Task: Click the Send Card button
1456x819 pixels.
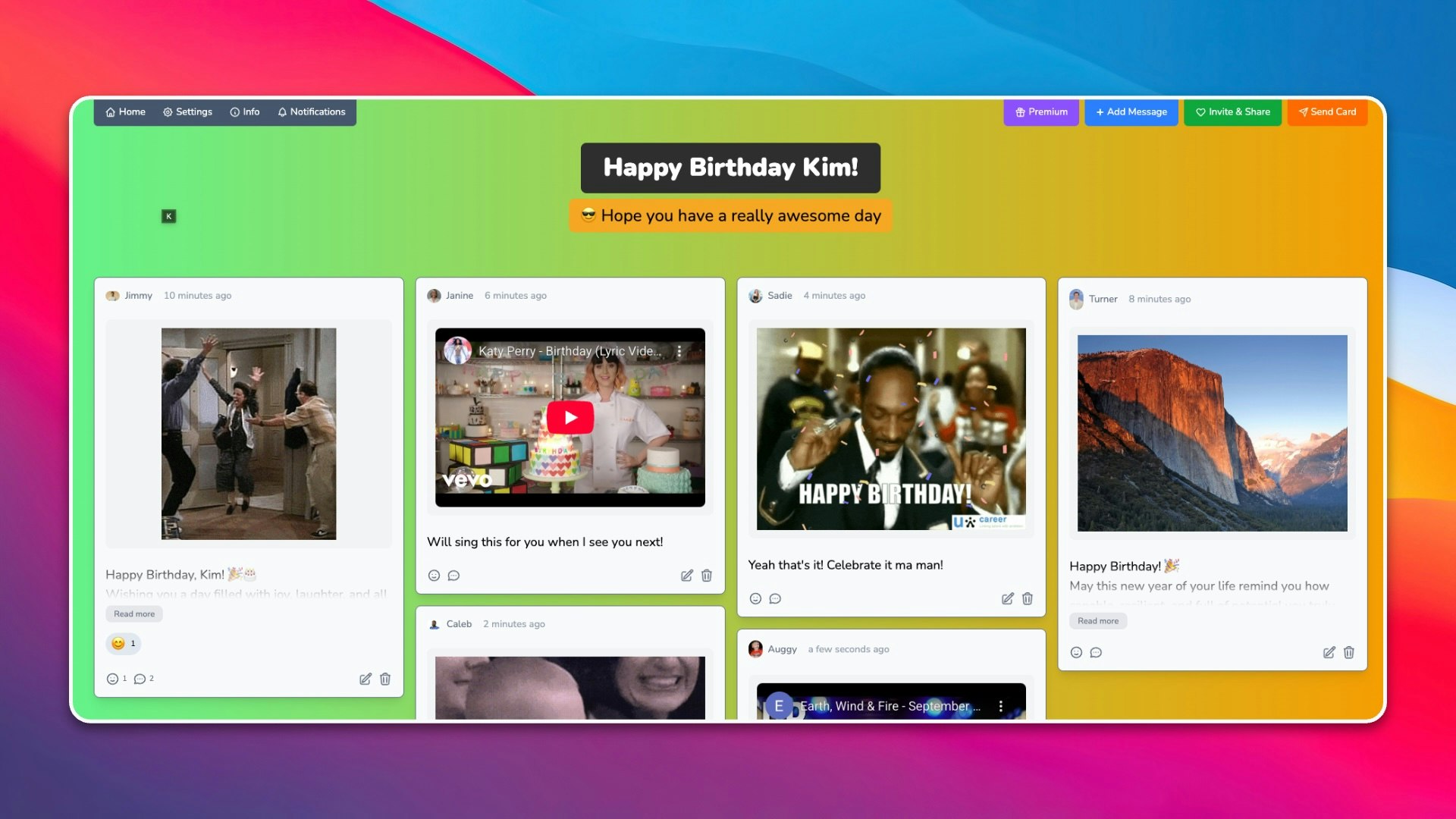Action: (1327, 111)
